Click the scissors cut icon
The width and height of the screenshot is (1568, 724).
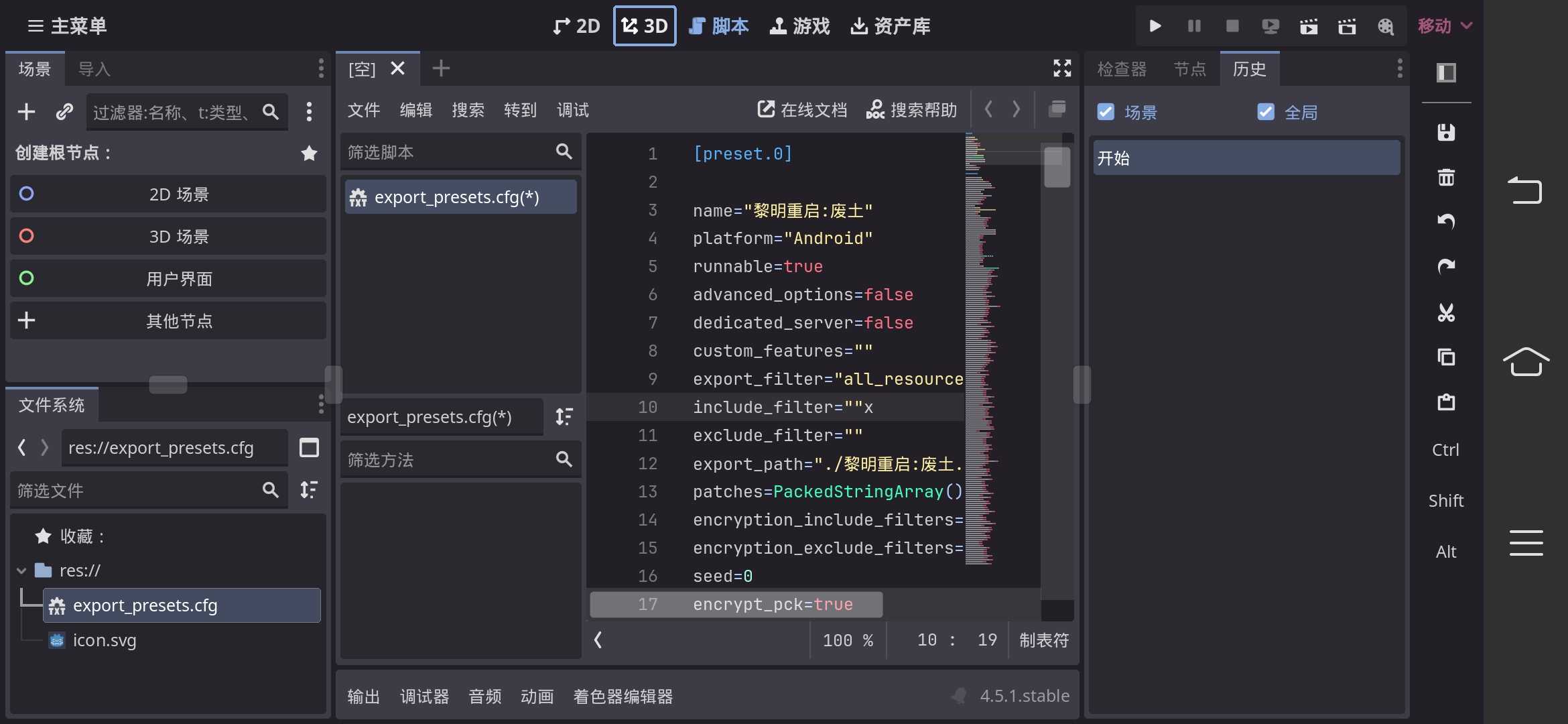click(x=1446, y=313)
